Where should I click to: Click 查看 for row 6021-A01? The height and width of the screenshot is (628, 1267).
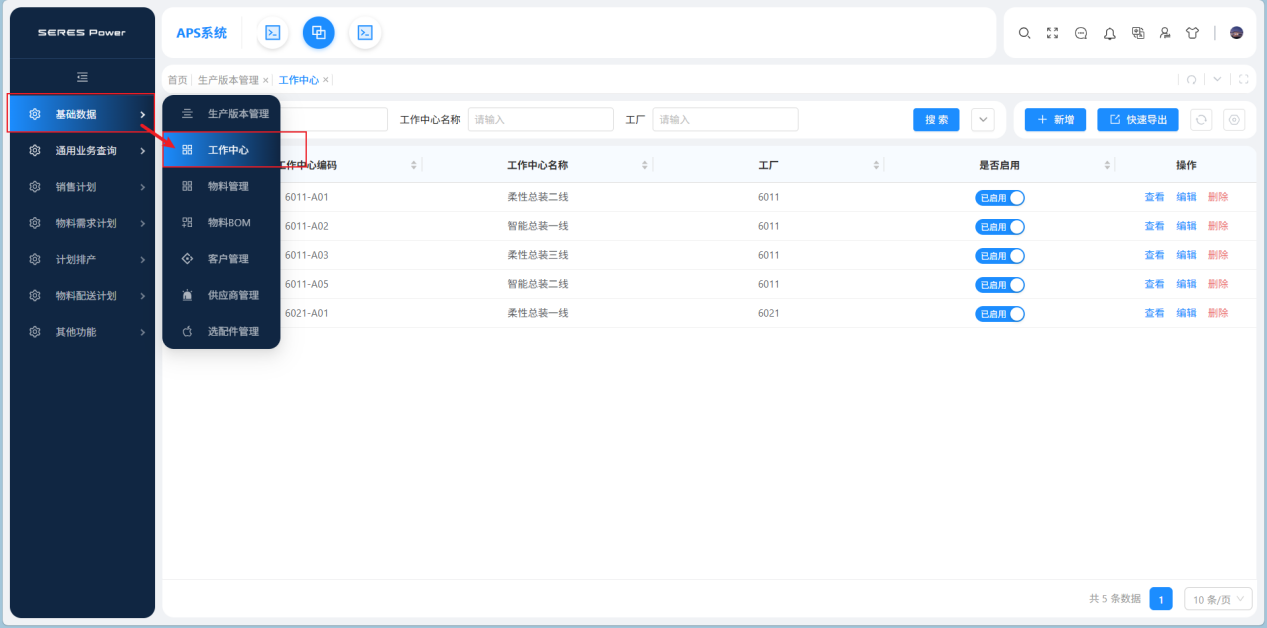coord(1154,314)
